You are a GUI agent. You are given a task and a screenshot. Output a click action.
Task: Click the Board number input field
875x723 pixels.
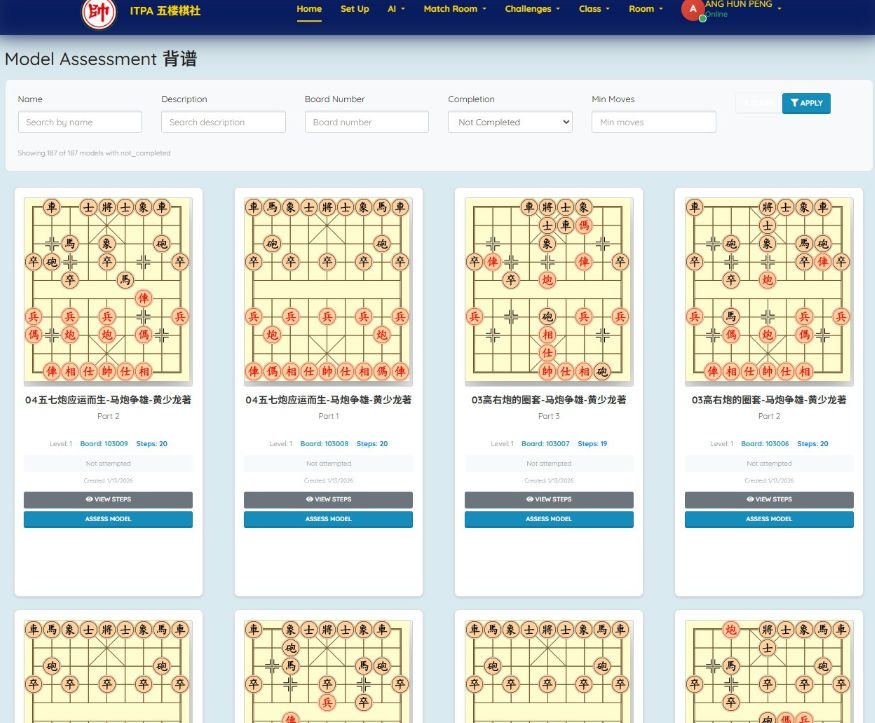[x=367, y=122]
